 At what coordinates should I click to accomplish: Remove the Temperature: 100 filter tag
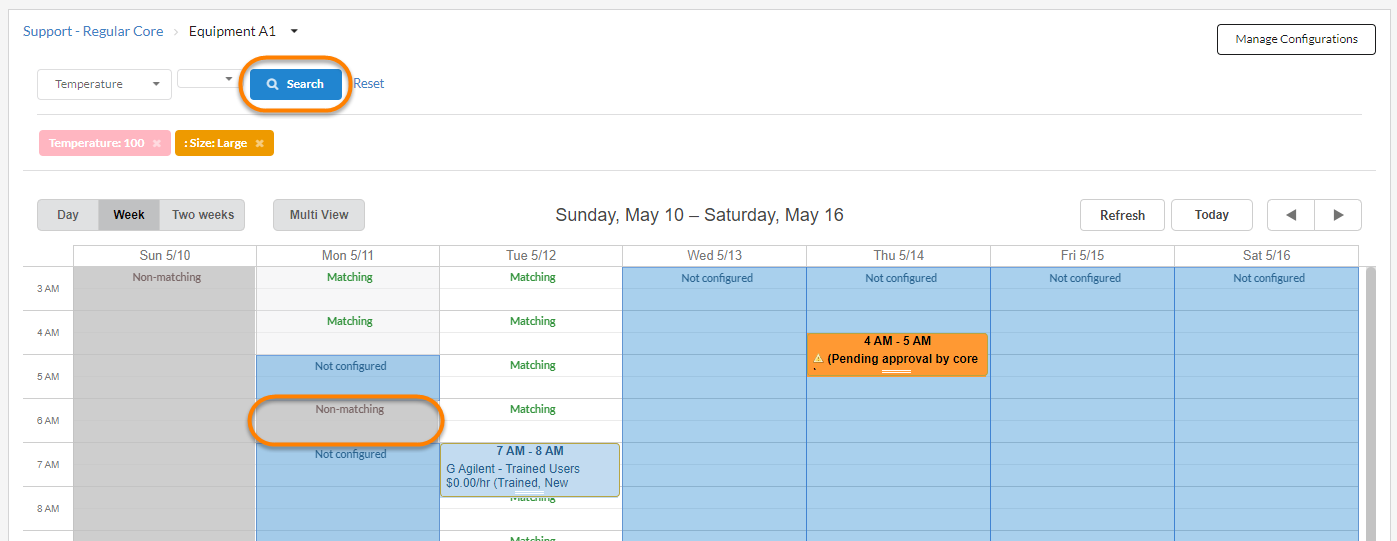pos(156,144)
